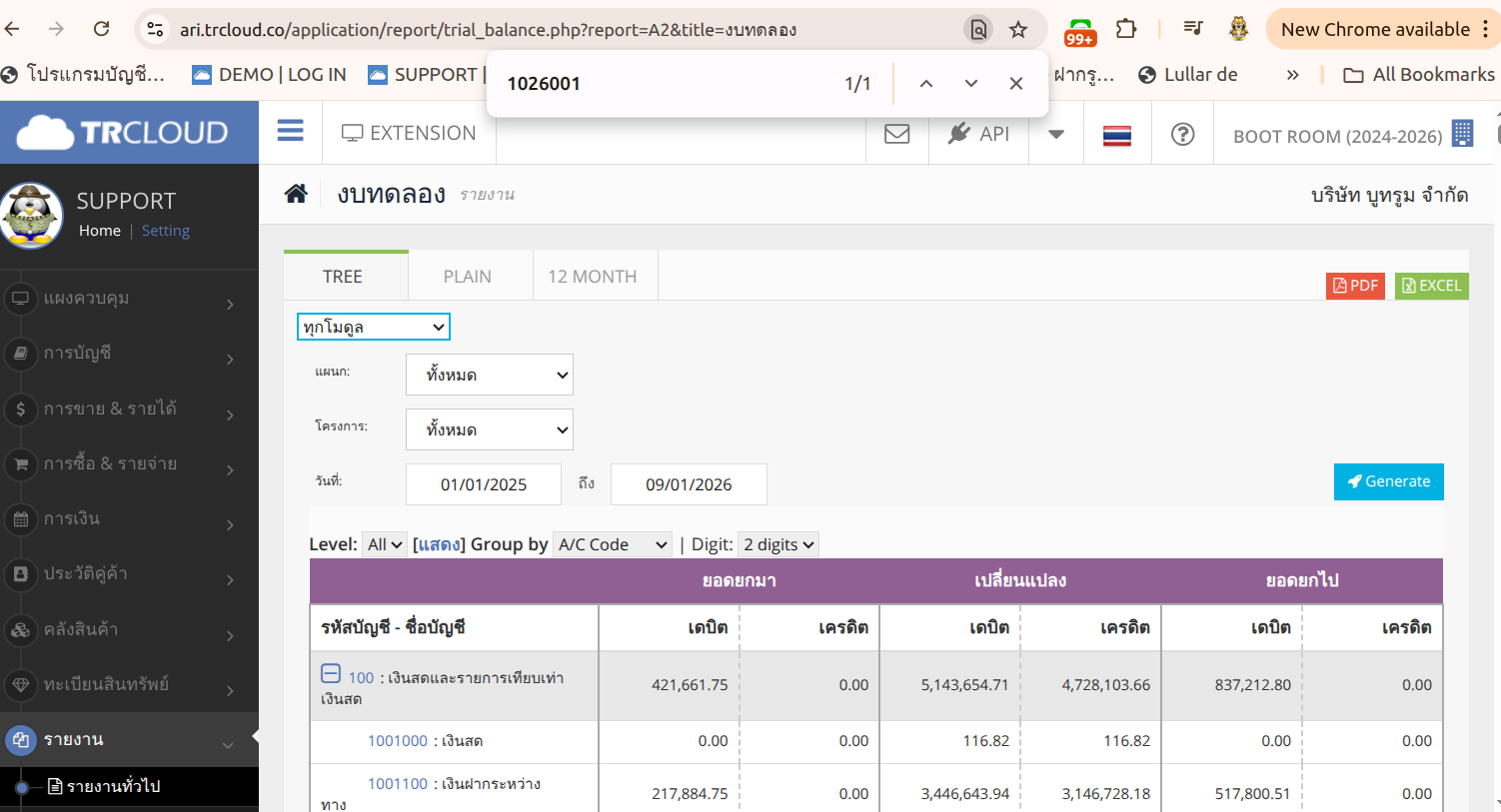Image resolution: width=1501 pixels, height=812 pixels.
Task: Click the start date field 01/01/2025
Action: click(x=484, y=484)
